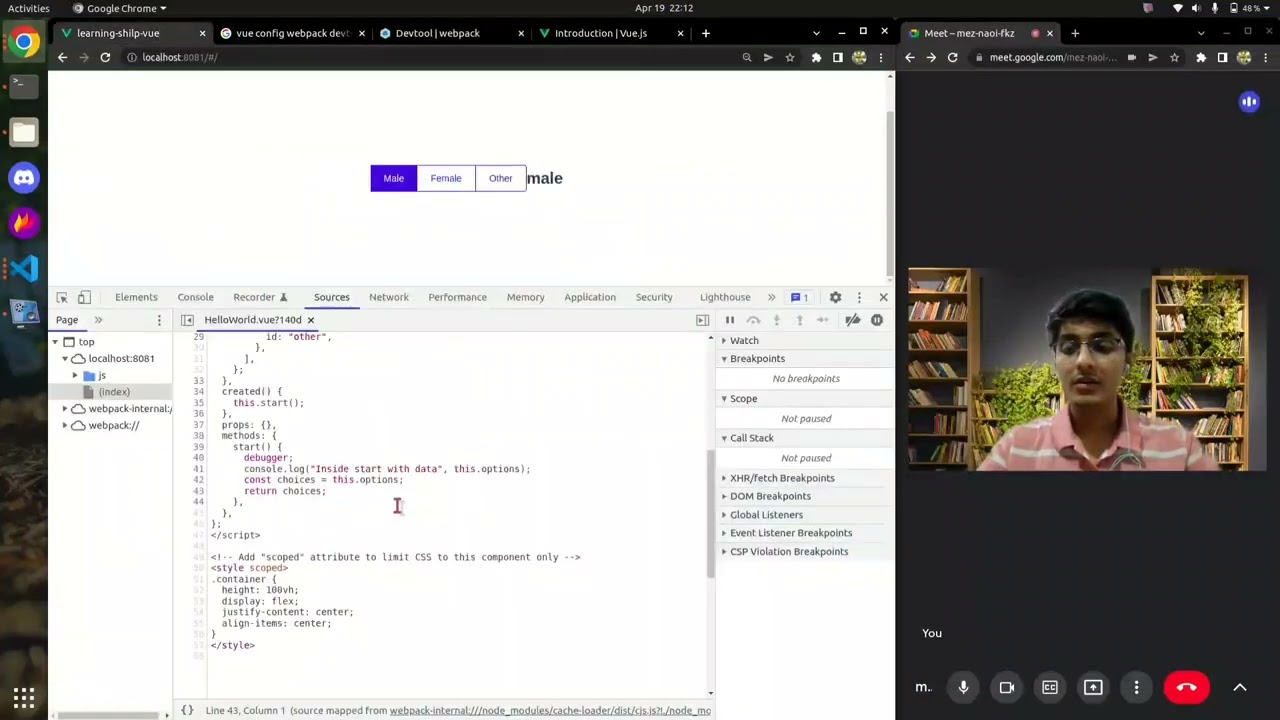Click the localhost:8081 address bar
Image resolution: width=1280 pixels, height=720 pixels.
point(430,57)
